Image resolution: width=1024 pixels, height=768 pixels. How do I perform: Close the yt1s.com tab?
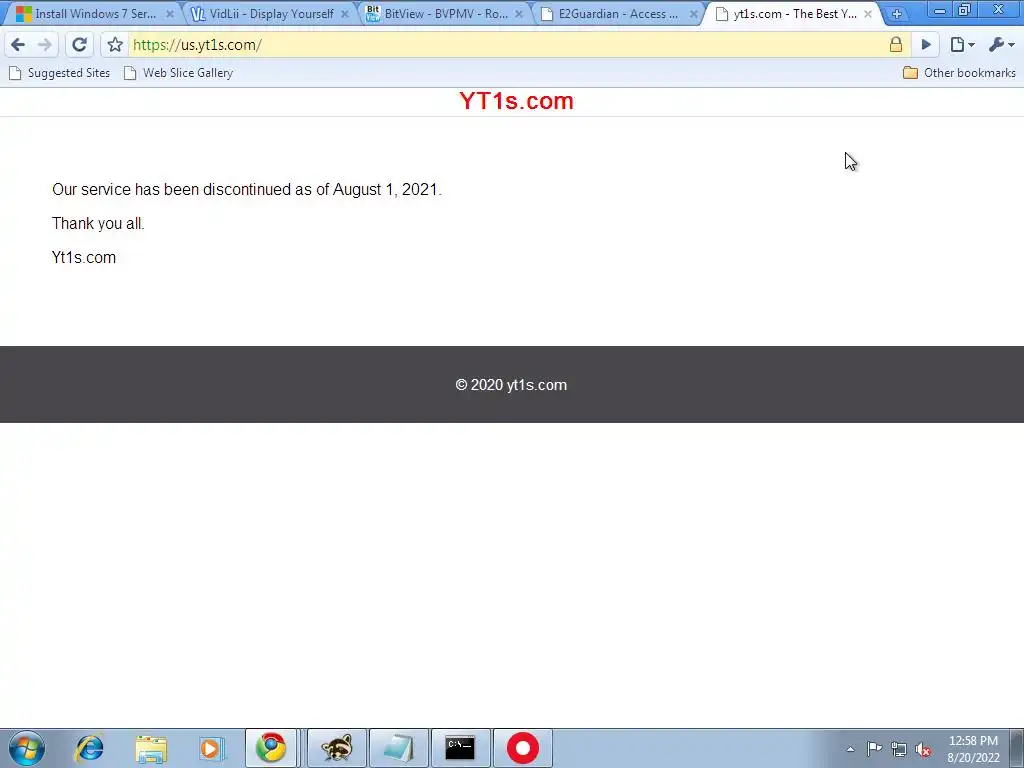(868, 14)
